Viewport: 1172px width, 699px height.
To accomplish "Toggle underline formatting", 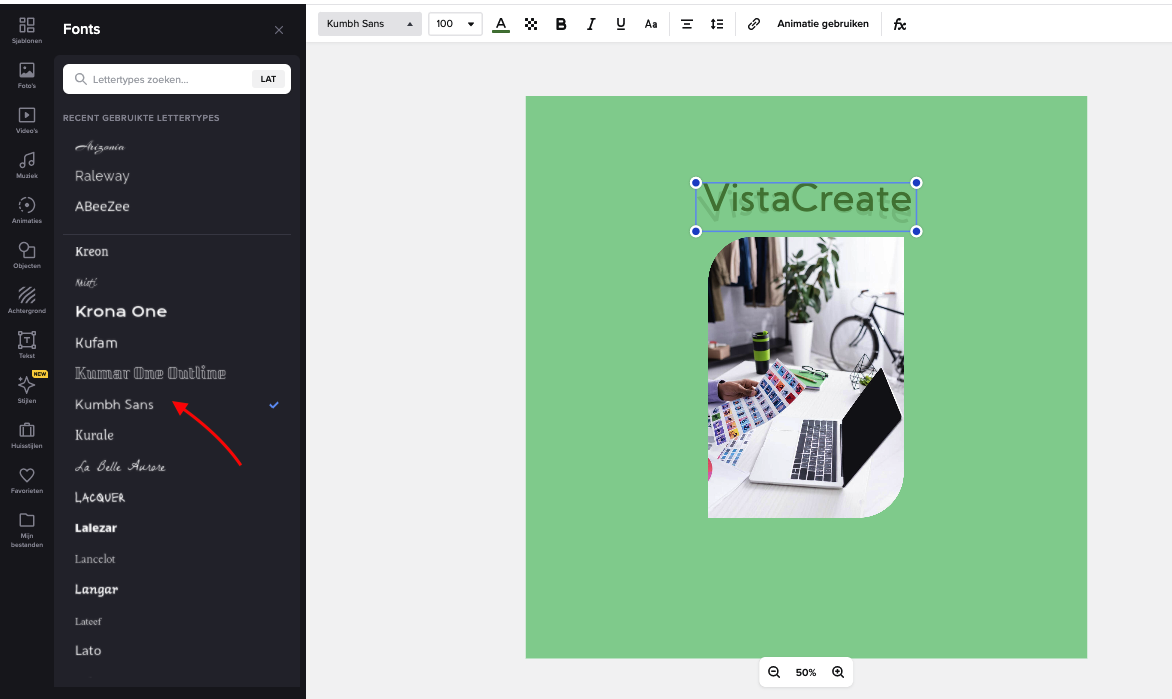I will pyautogui.click(x=620, y=24).
